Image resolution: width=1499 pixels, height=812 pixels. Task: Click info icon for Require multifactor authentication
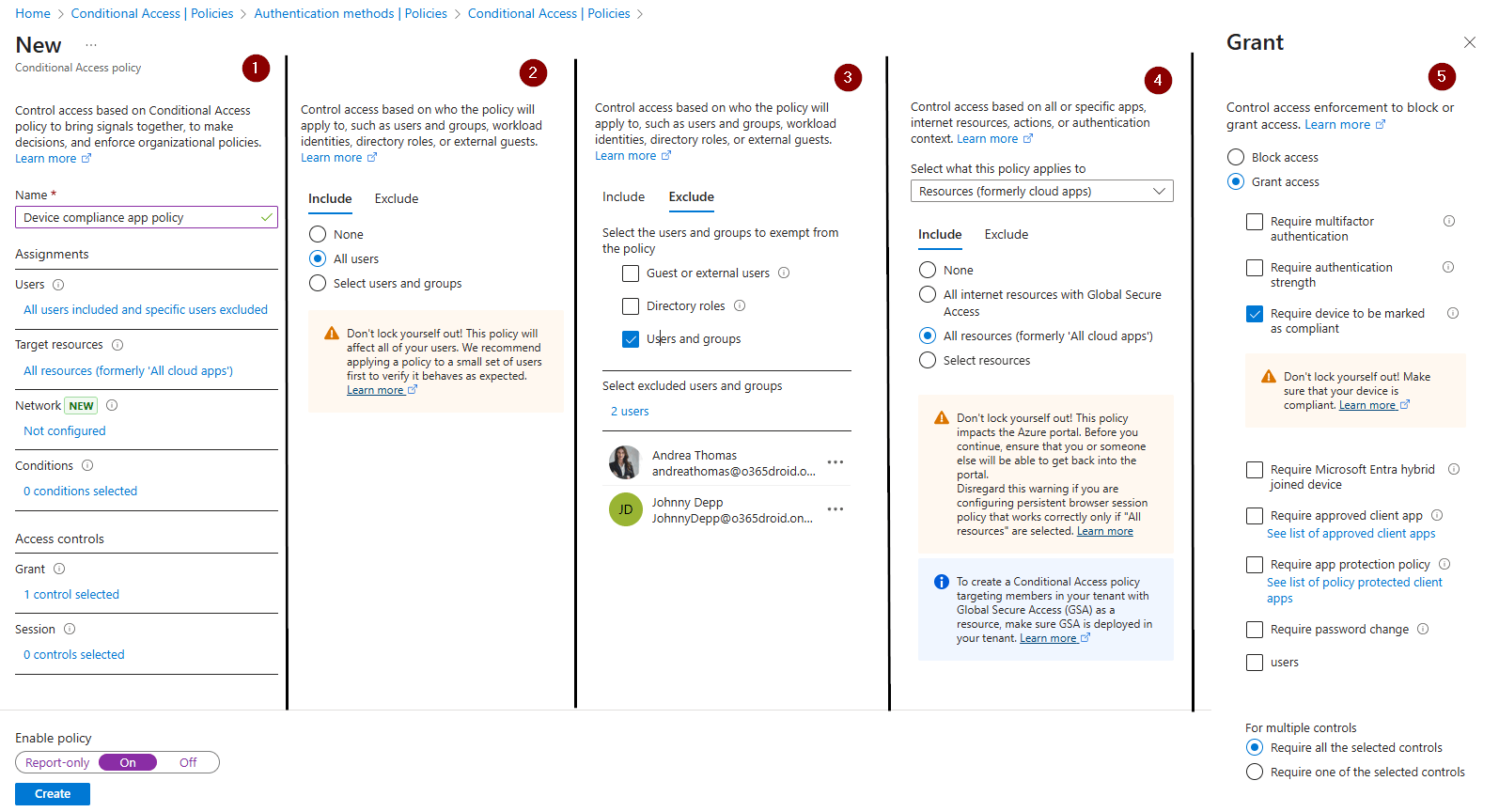tap(1448, 222)
